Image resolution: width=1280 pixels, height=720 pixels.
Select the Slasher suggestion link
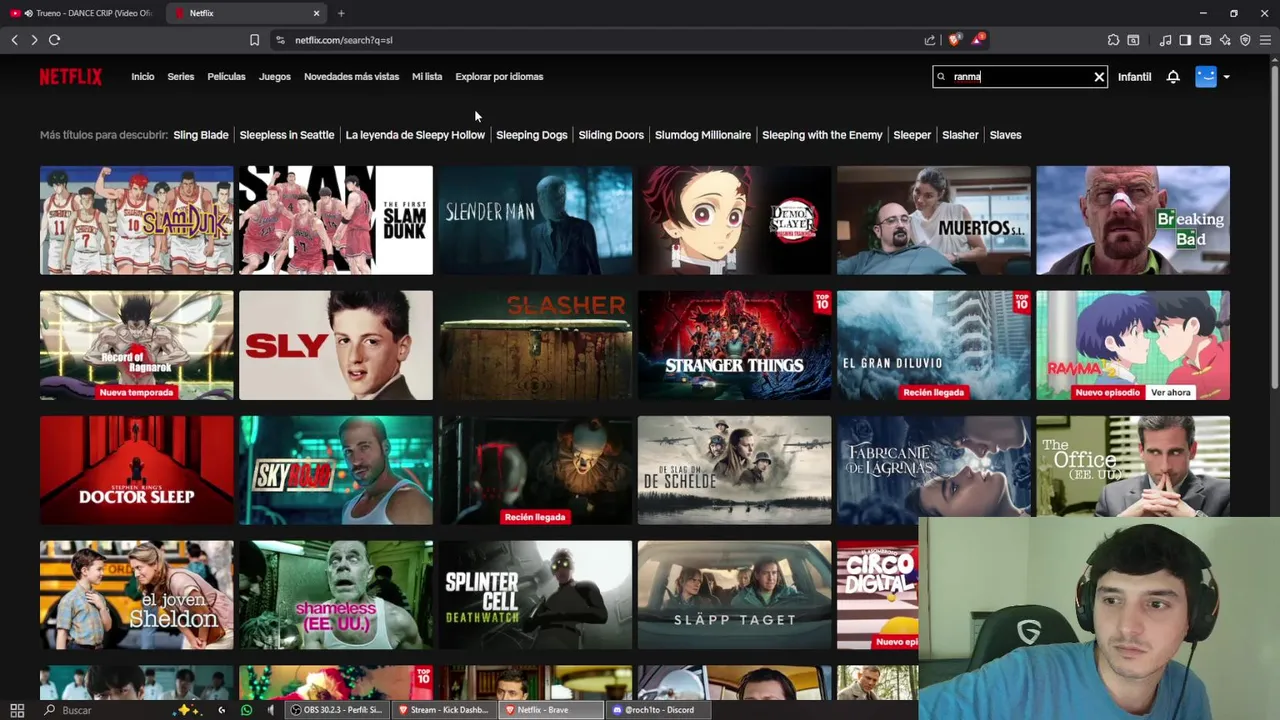960,135
